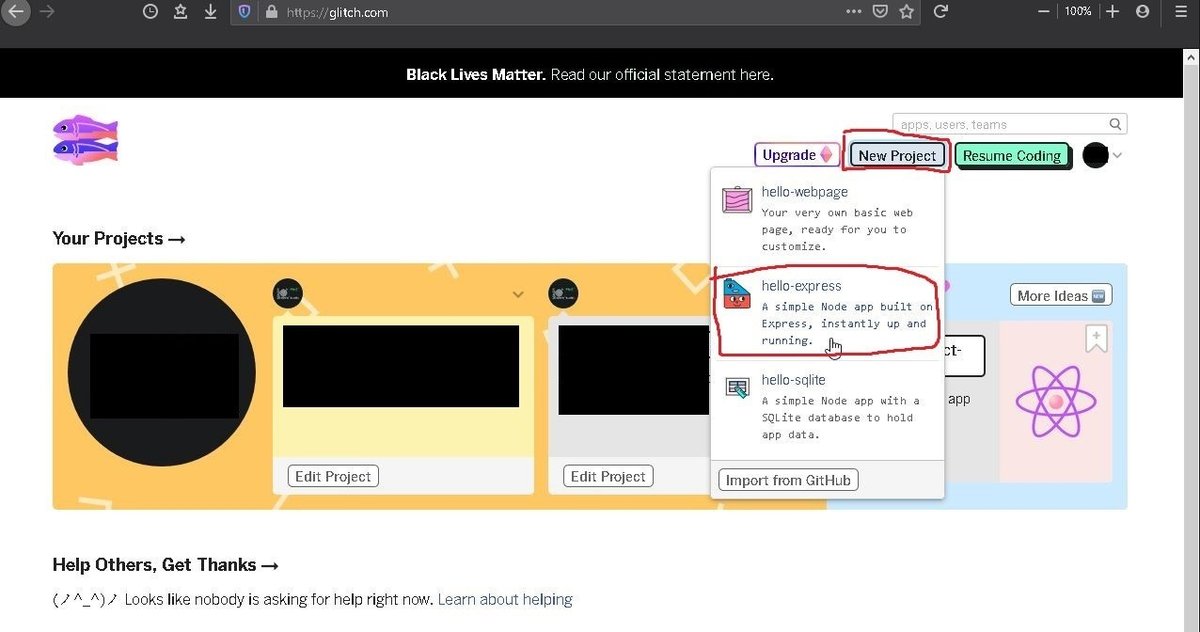Expand the user account menu chevron
Image resolution: width=1200 pixels, height=632 pixels.
click(x=1118, y=155)
